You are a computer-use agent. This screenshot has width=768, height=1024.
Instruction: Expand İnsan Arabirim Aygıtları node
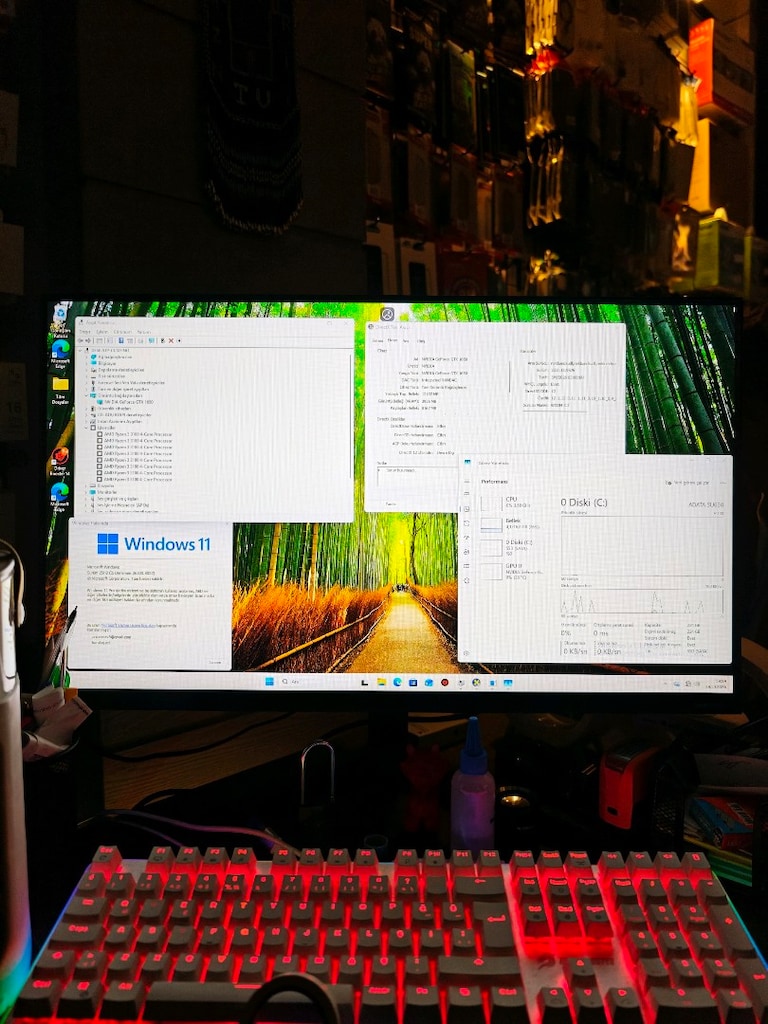tap(86, 421)
